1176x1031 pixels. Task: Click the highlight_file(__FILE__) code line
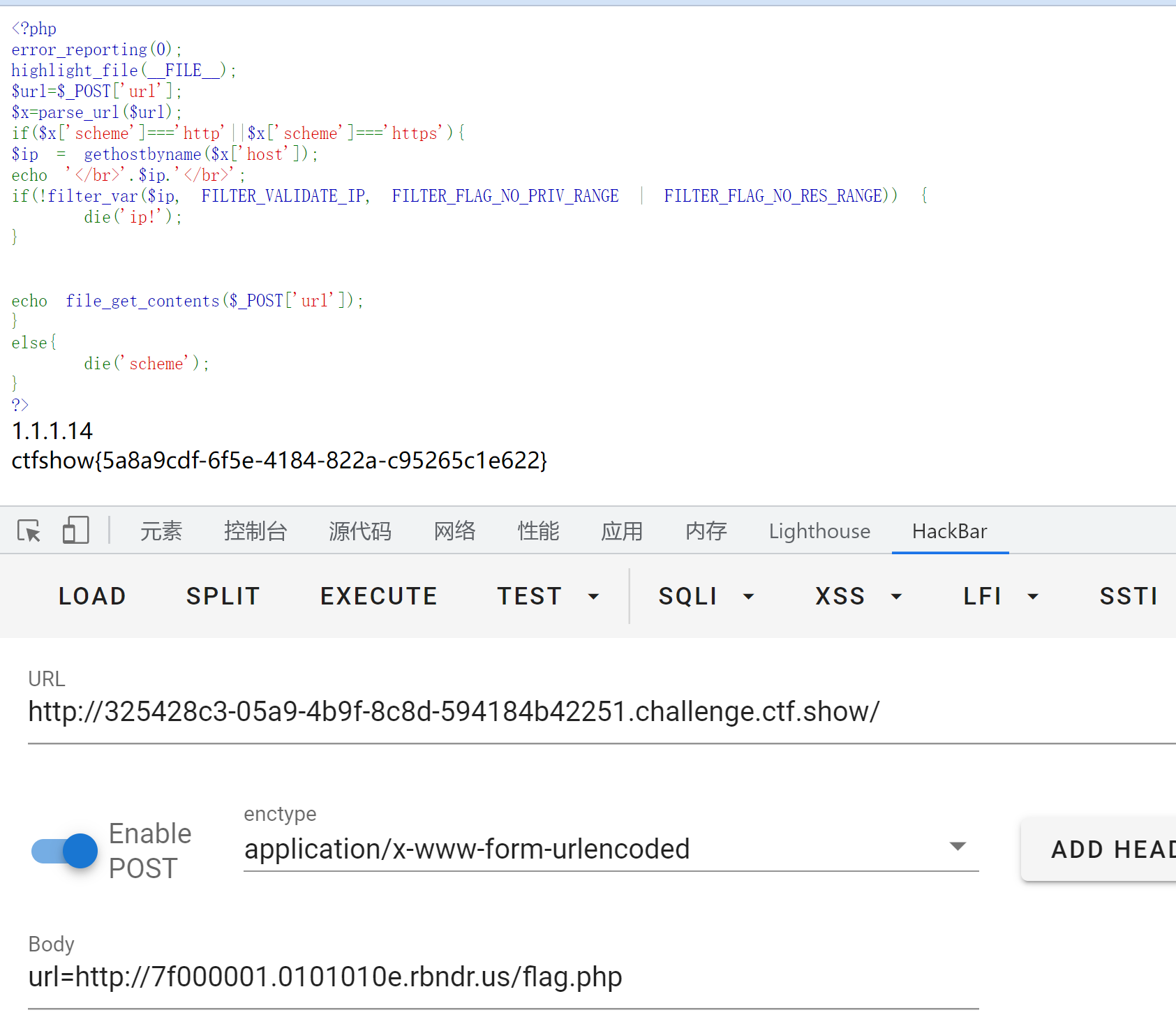[124, 71]
